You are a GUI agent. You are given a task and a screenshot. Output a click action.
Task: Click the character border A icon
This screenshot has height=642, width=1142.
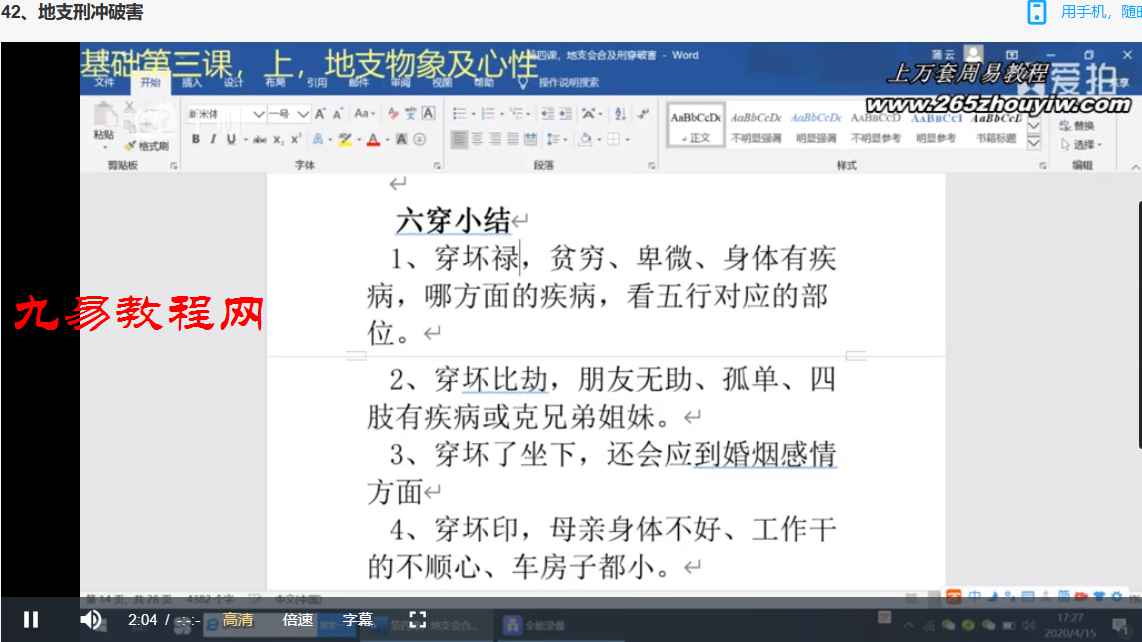coord(428,114)
